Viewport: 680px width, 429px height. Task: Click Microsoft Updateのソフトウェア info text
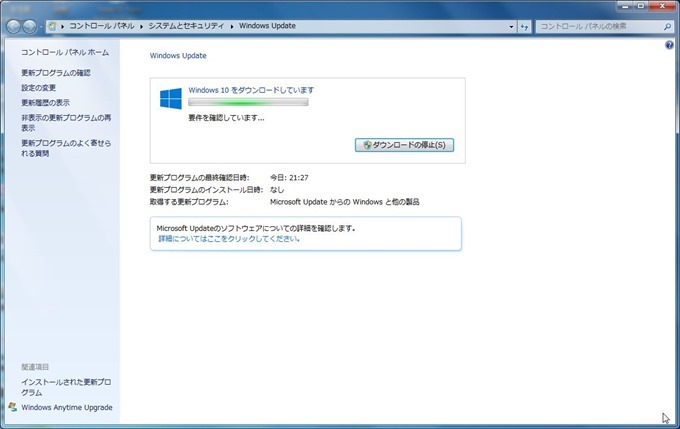pyautogui.click(x=256, y=228)
